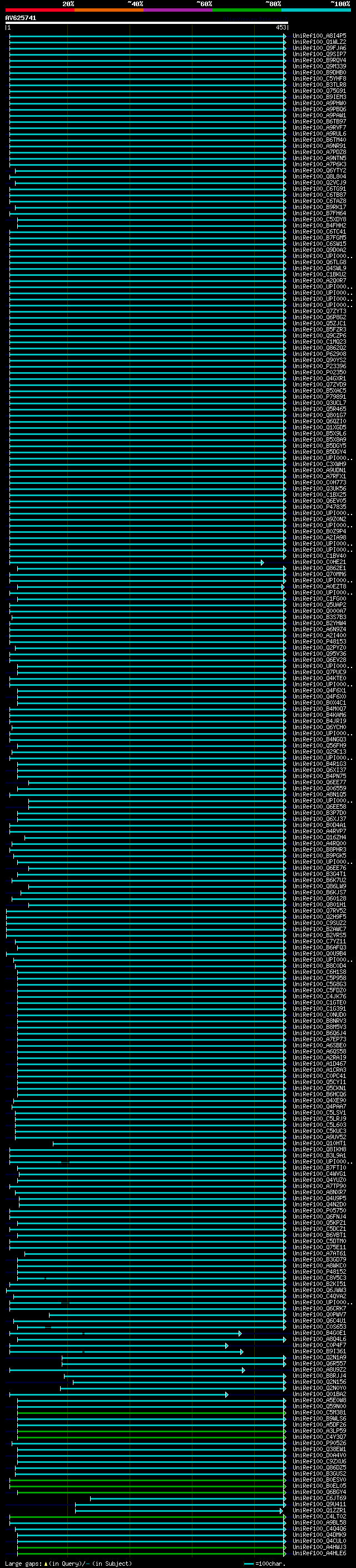Select the UniRef100_Q3UCL7 label
Screen dimensions: 356x1568
click(x=319, y=403)
